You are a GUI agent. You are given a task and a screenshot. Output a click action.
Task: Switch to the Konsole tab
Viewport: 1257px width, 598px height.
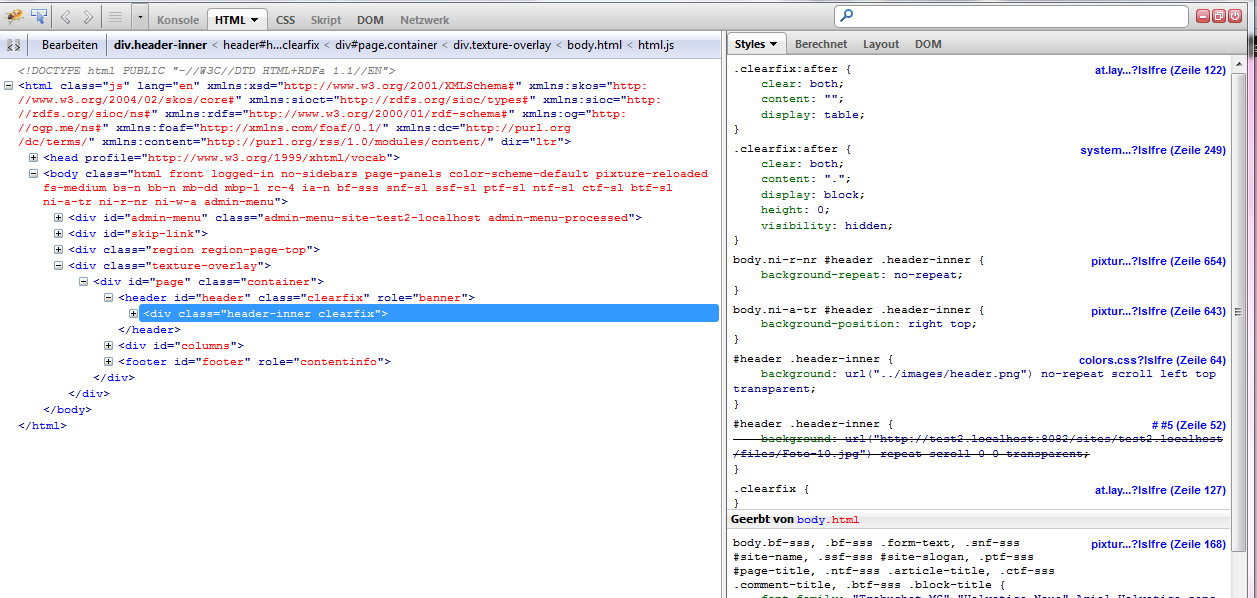tap(178, 20)
